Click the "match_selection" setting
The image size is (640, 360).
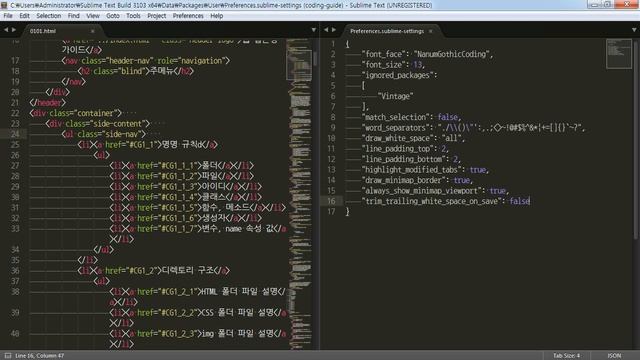[411, 117]
